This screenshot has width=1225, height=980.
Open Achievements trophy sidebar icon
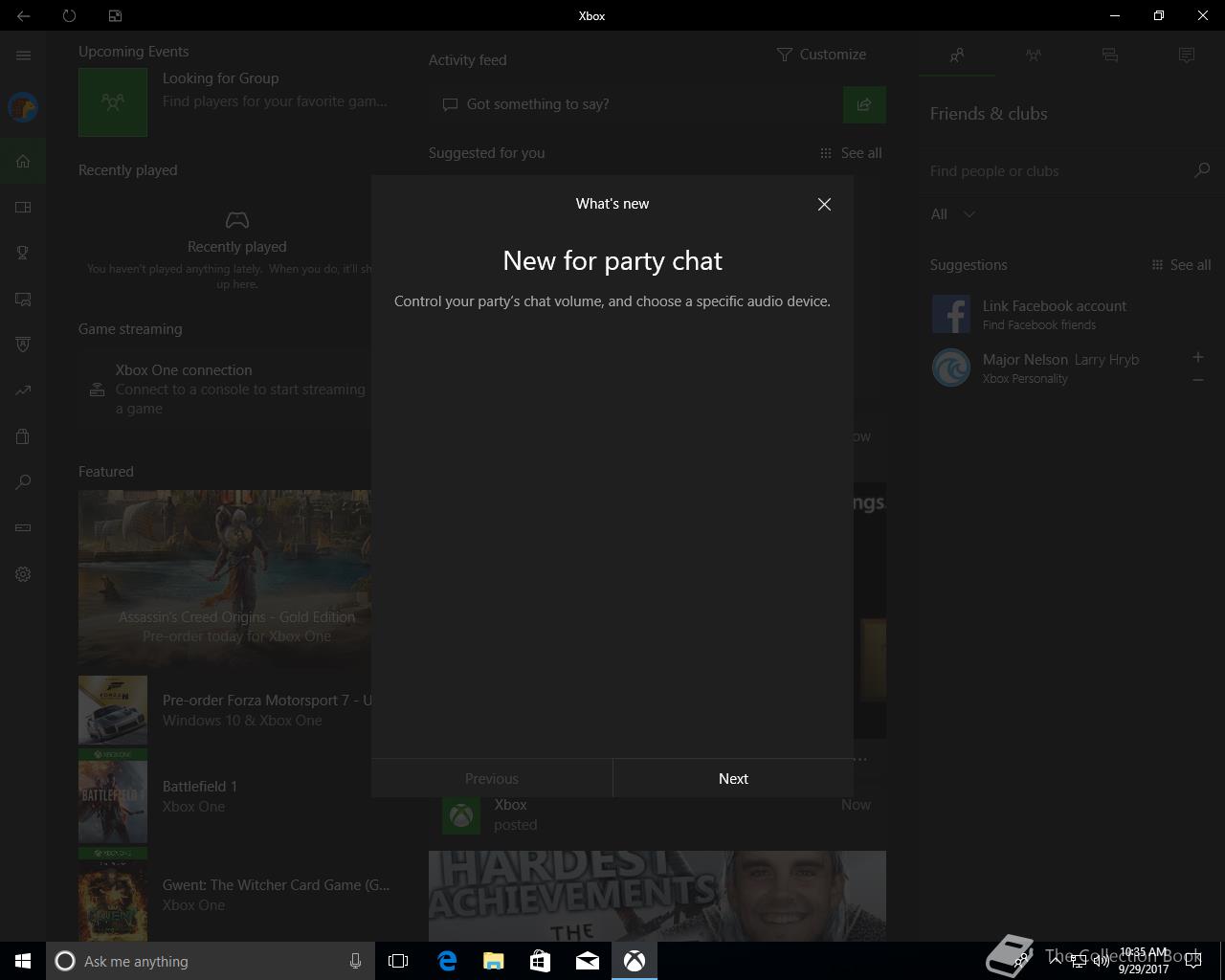(x=23, y=253)
